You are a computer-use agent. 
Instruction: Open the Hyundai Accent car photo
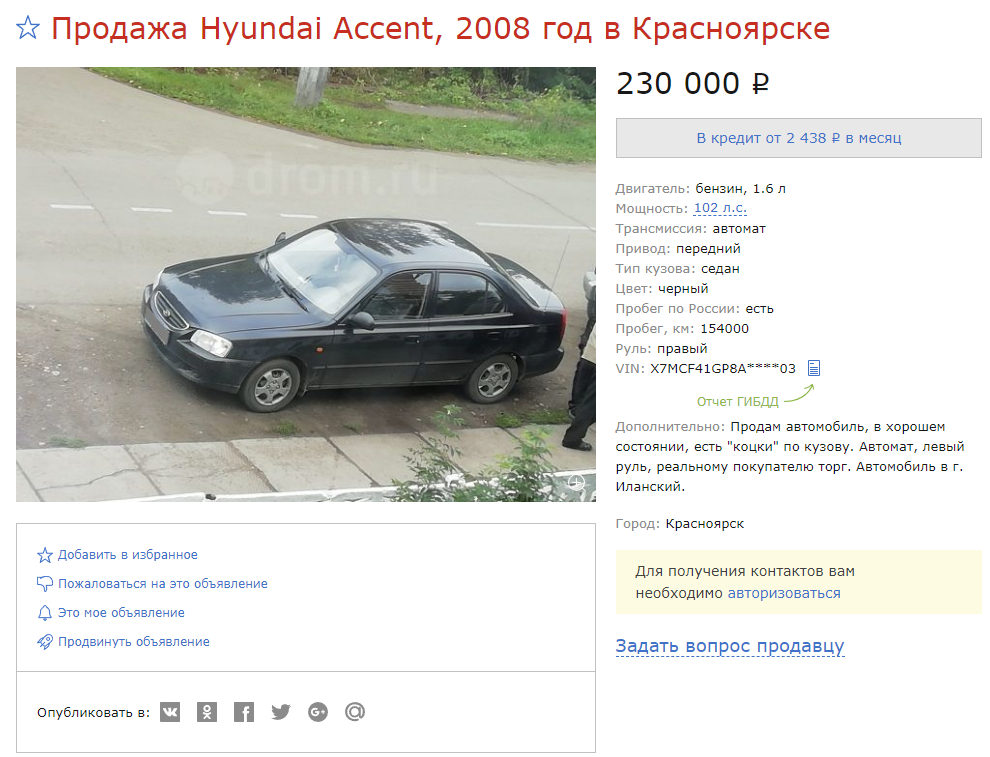[306, 285]
